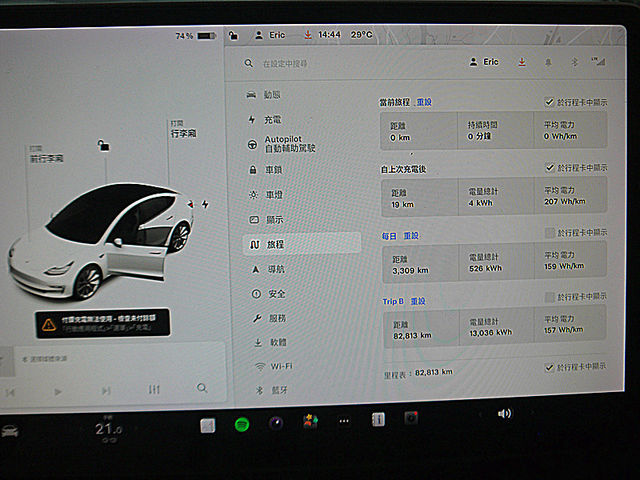Tap the 21.0 cabin temperature setting
Image resolution: width=640 pixels, height=480 pixels.
pos(109,429)
